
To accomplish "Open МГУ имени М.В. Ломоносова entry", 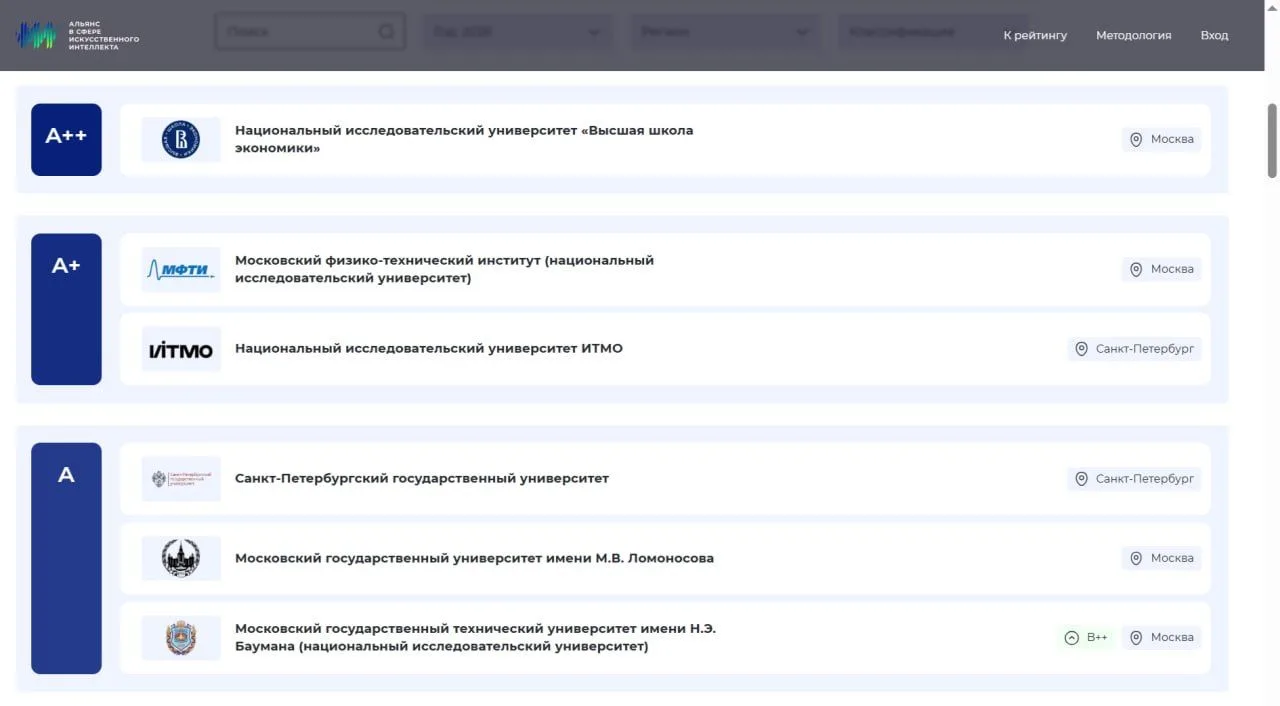I will click(x=665, y=558).
